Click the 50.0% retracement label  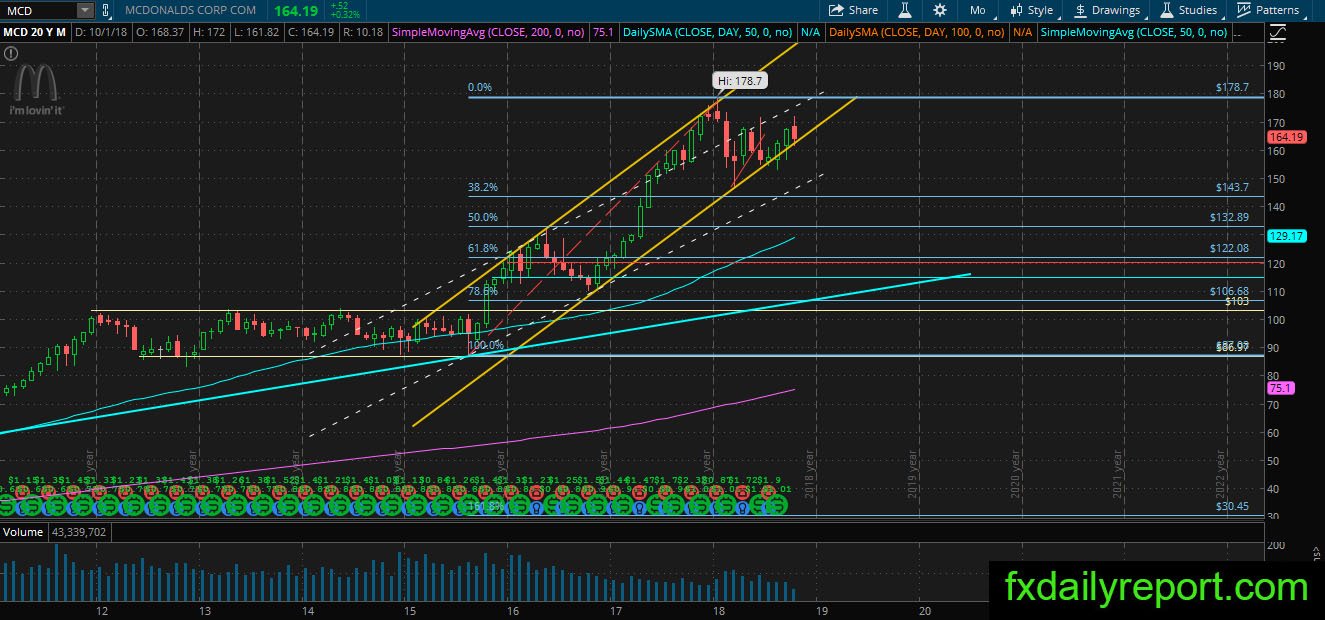click(x=482, y=217)
